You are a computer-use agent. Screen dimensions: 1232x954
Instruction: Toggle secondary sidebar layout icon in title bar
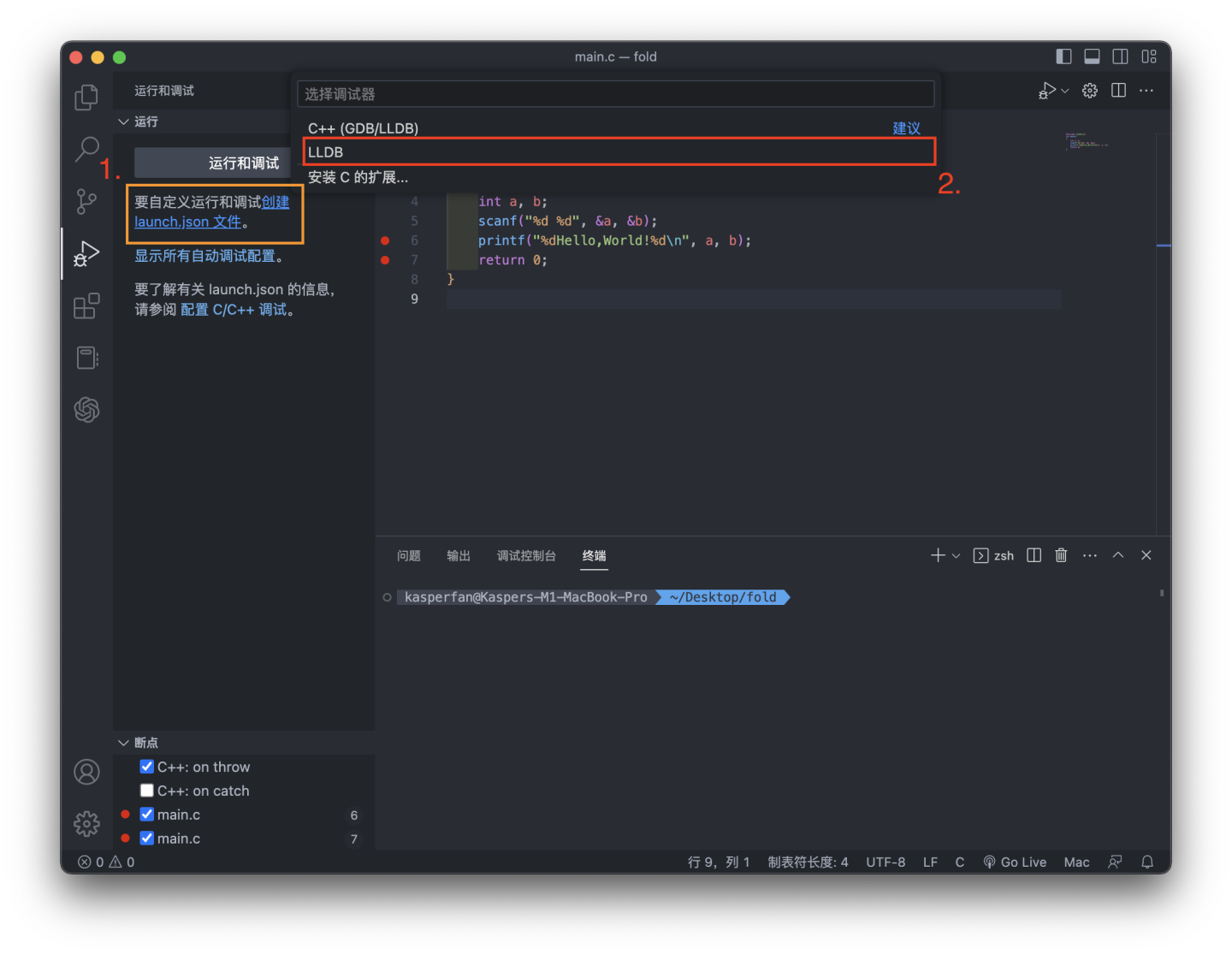1120,56
